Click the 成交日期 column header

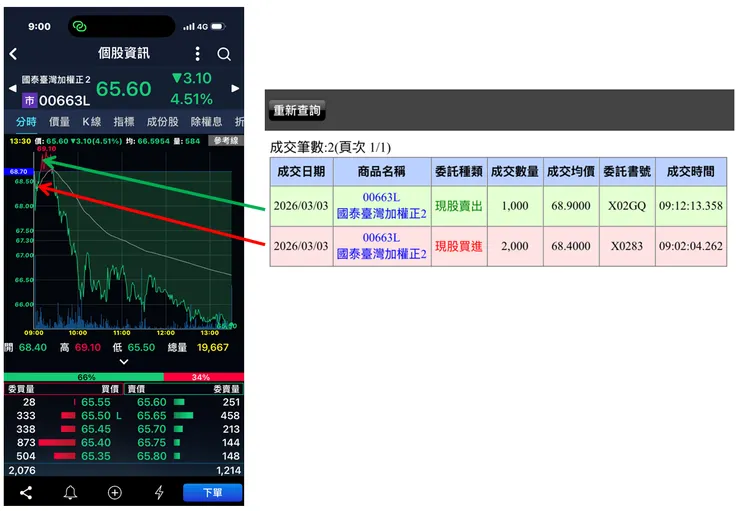[301, 172]
